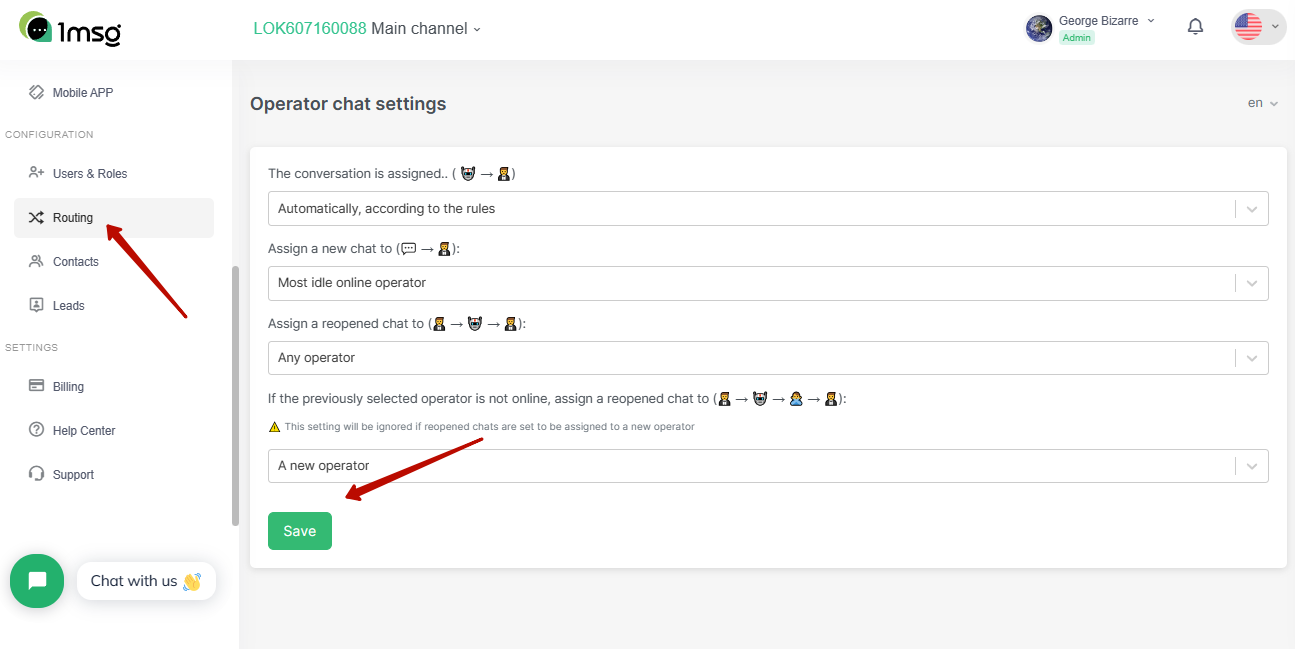
Task: Click the sidebar vertical scrollbar
Action: pos(235,395)
